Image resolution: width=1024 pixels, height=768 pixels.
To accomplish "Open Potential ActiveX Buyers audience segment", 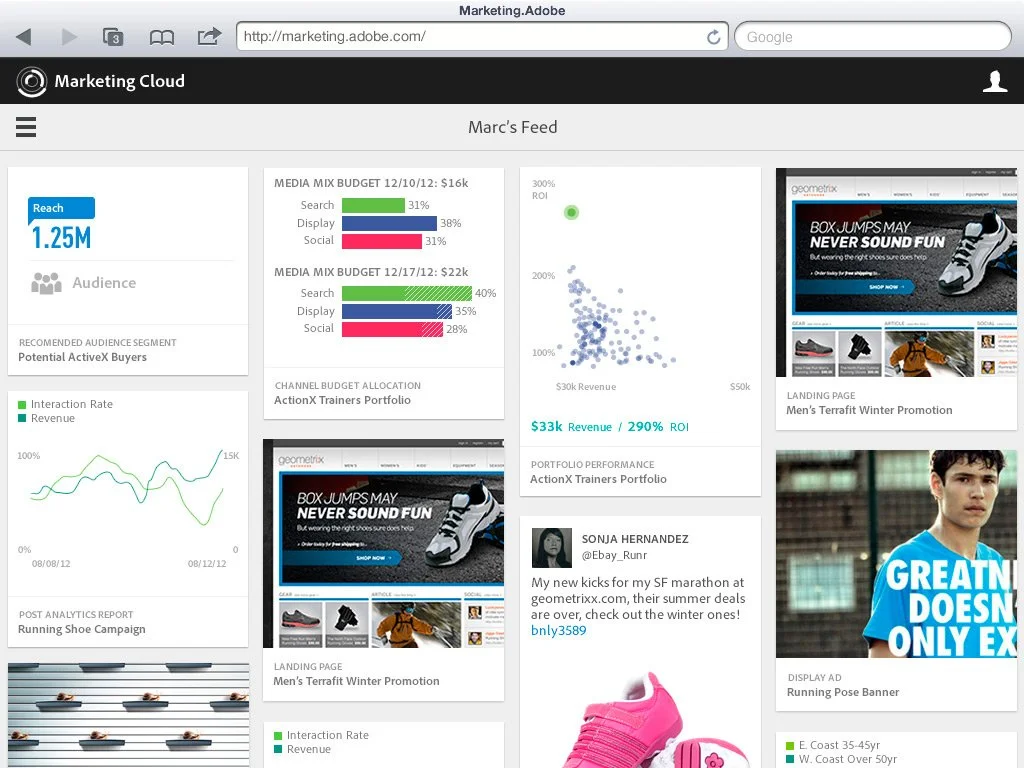I will (82, 357).
